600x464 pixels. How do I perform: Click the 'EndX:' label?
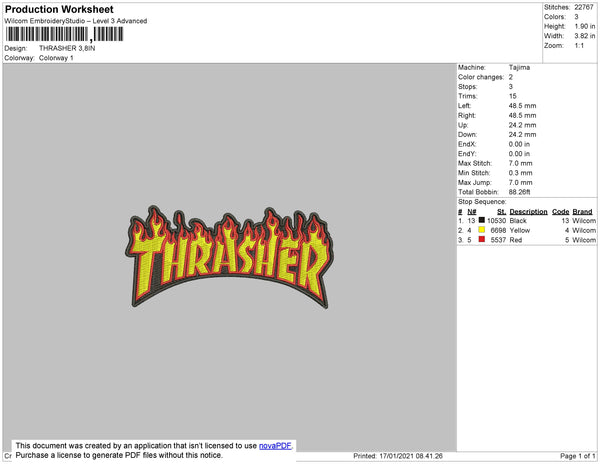point(467,144)
